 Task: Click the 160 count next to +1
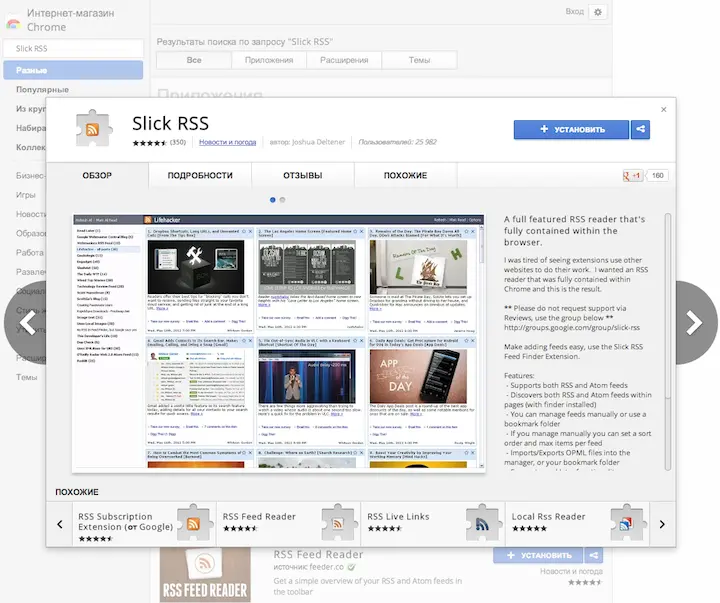[658, 175]
